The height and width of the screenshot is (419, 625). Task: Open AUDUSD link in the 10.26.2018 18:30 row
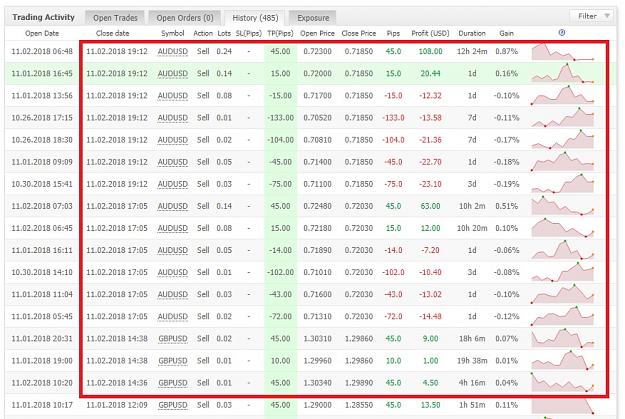pos(173,140)
